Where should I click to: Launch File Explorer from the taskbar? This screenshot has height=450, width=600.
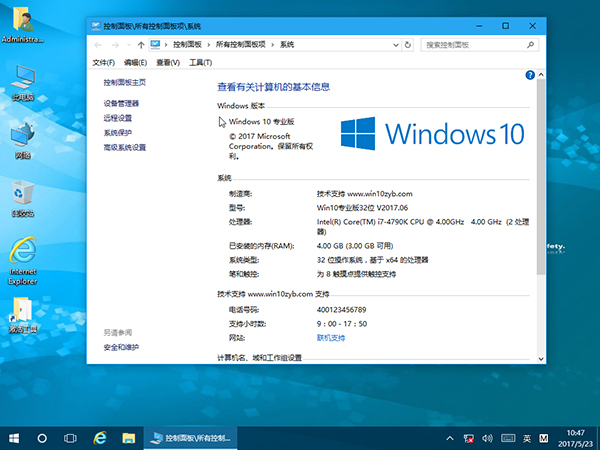point(128,438)
